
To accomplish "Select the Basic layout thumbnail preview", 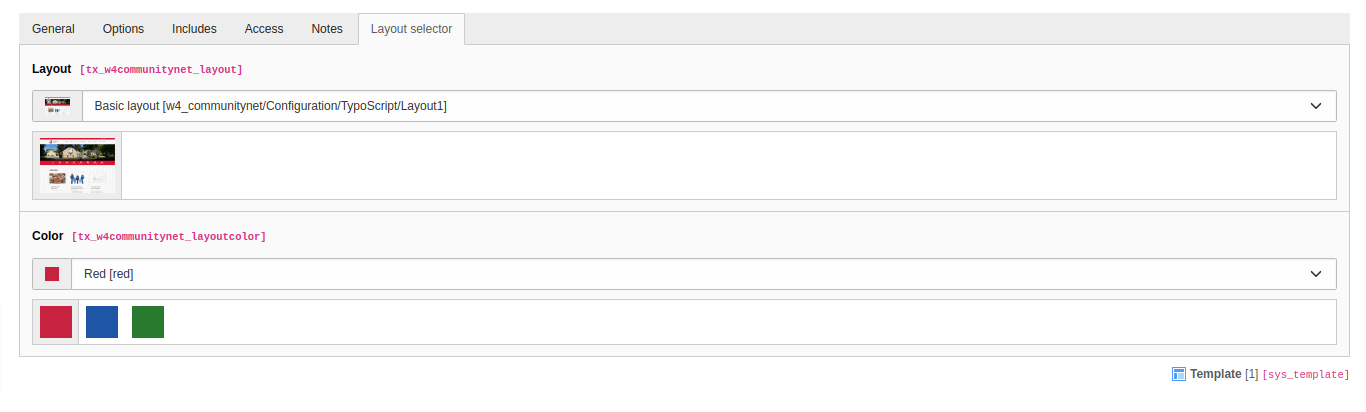I will point(77,166).
